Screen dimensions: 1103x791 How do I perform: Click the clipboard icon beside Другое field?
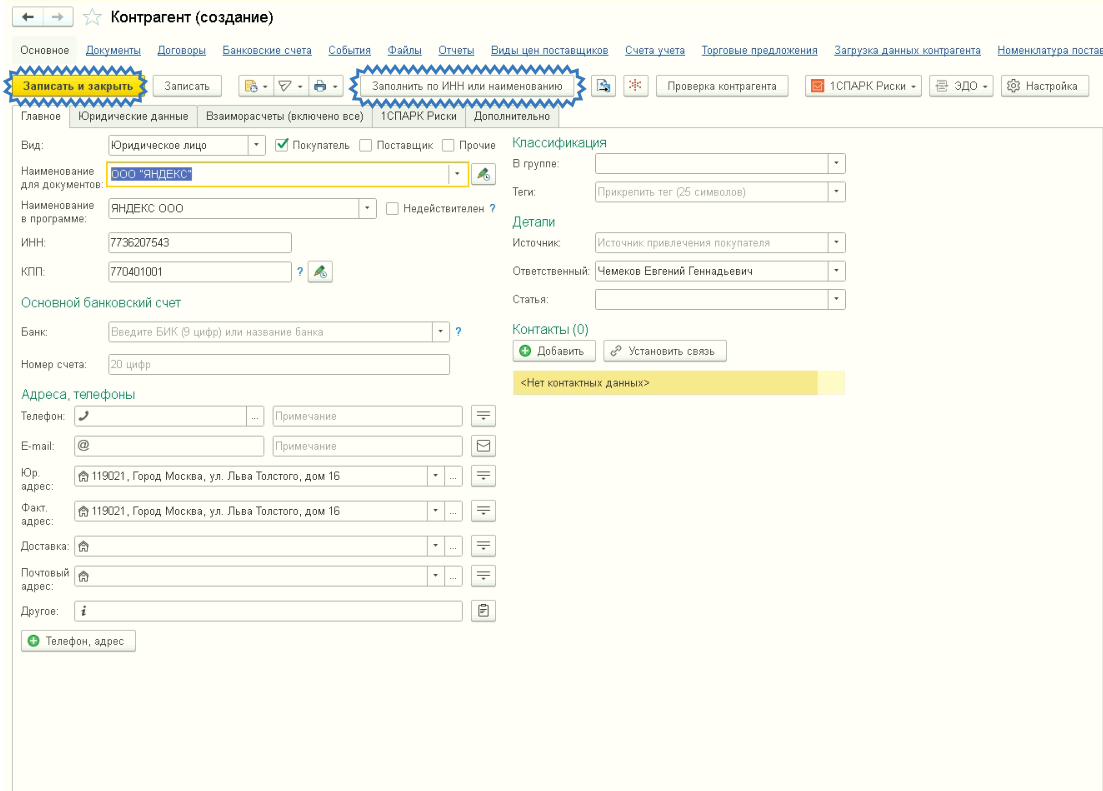483,611
